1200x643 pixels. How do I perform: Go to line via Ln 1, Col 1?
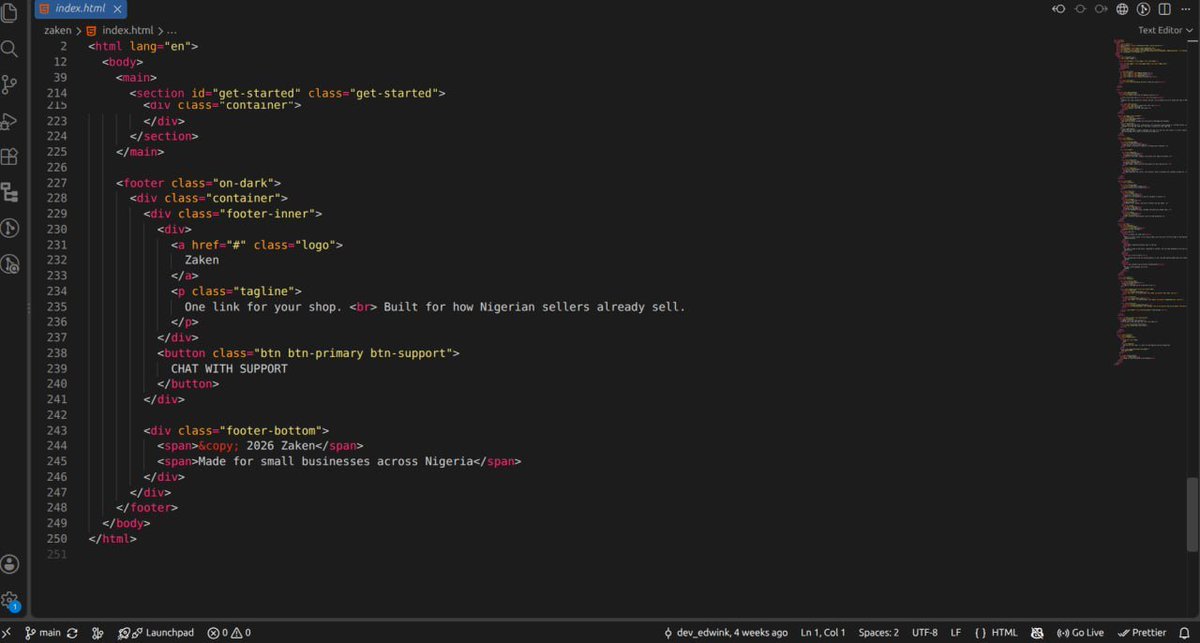coord(823,632)
